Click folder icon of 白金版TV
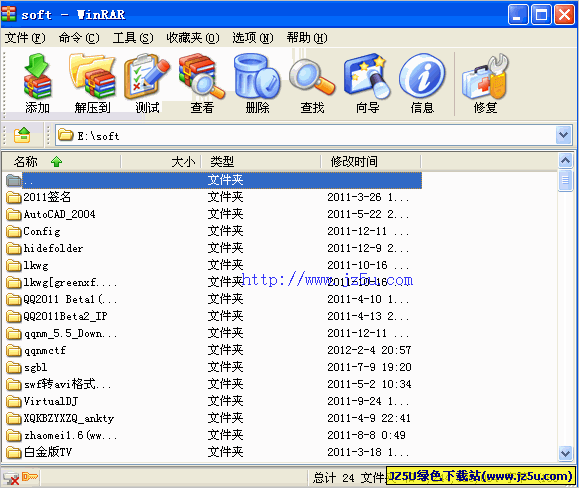This screenshot has width=579, height=488. 14,452
